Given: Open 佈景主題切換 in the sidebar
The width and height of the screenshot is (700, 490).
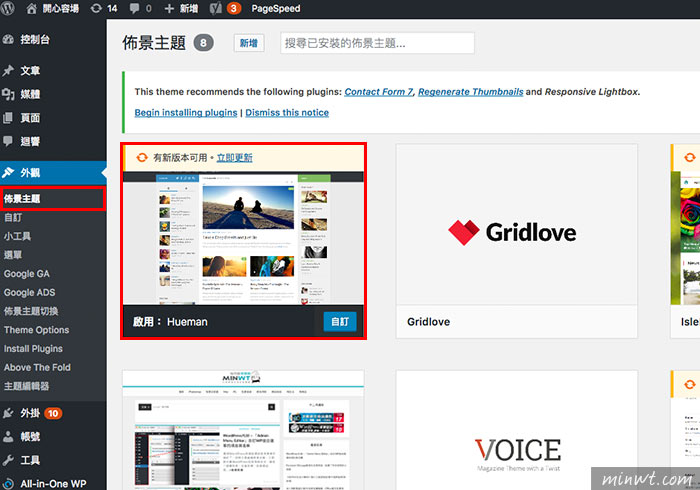Looking at the screenshot, I should click(x=31, y=311).
